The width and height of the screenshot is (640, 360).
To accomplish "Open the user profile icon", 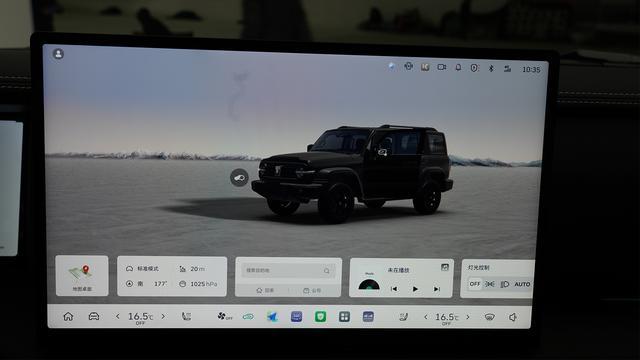I will [x=58, y=54].
